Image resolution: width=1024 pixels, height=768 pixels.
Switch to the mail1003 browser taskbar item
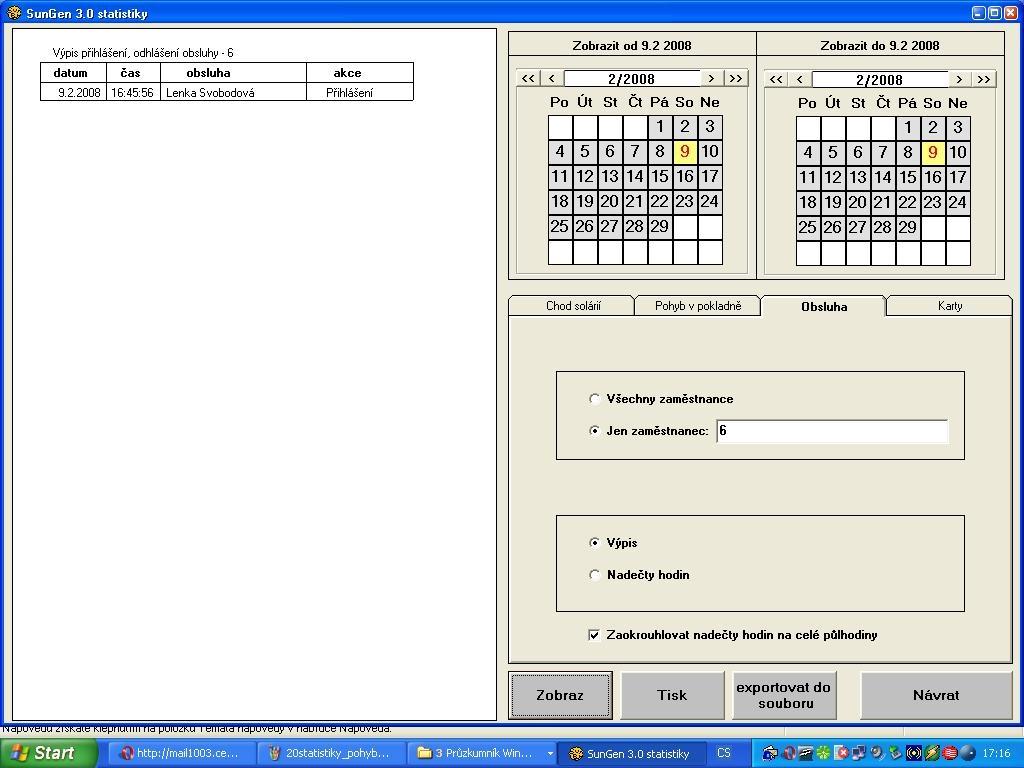point(180,753)
